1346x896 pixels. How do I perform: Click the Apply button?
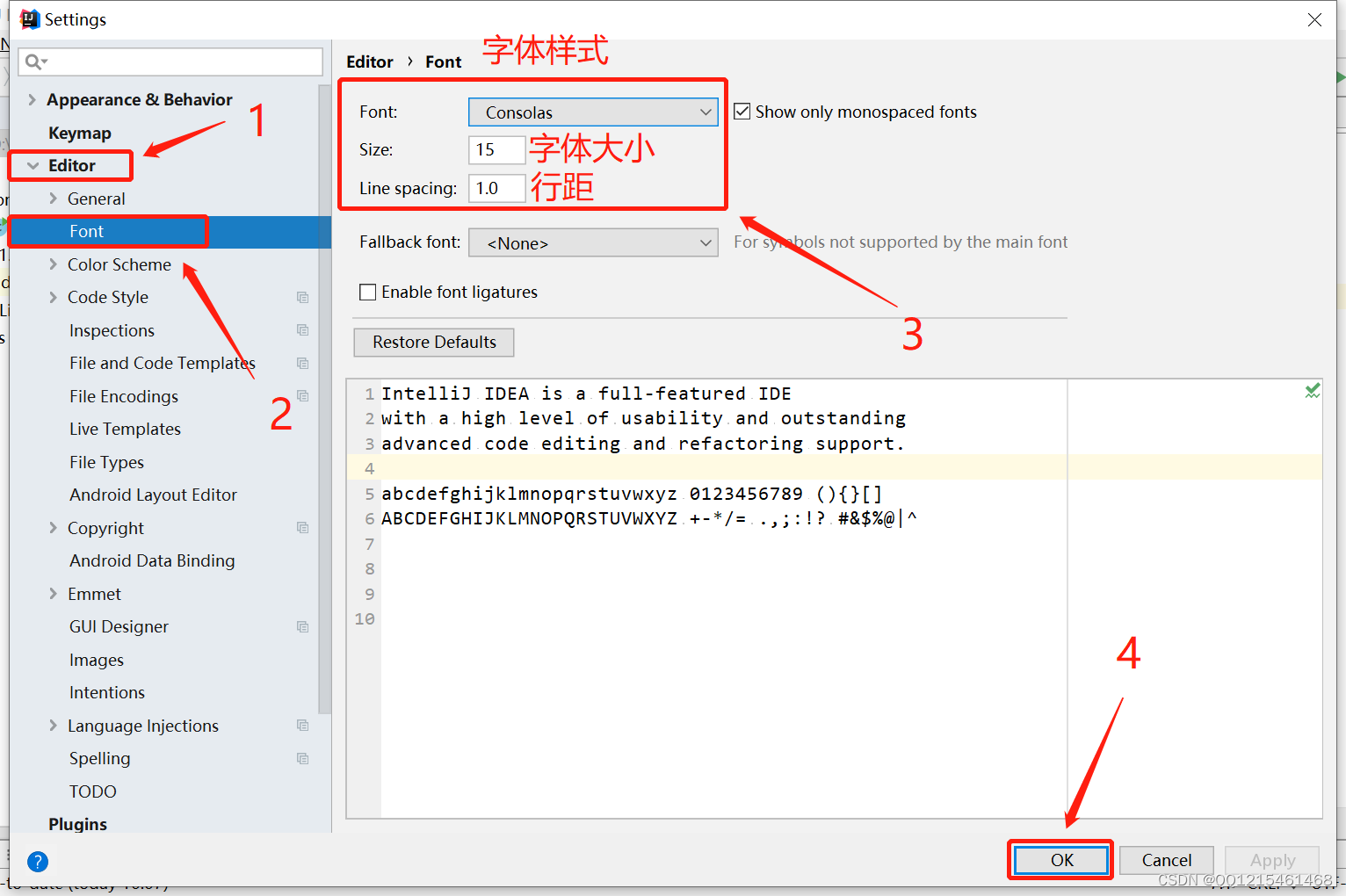(1272, 860)
